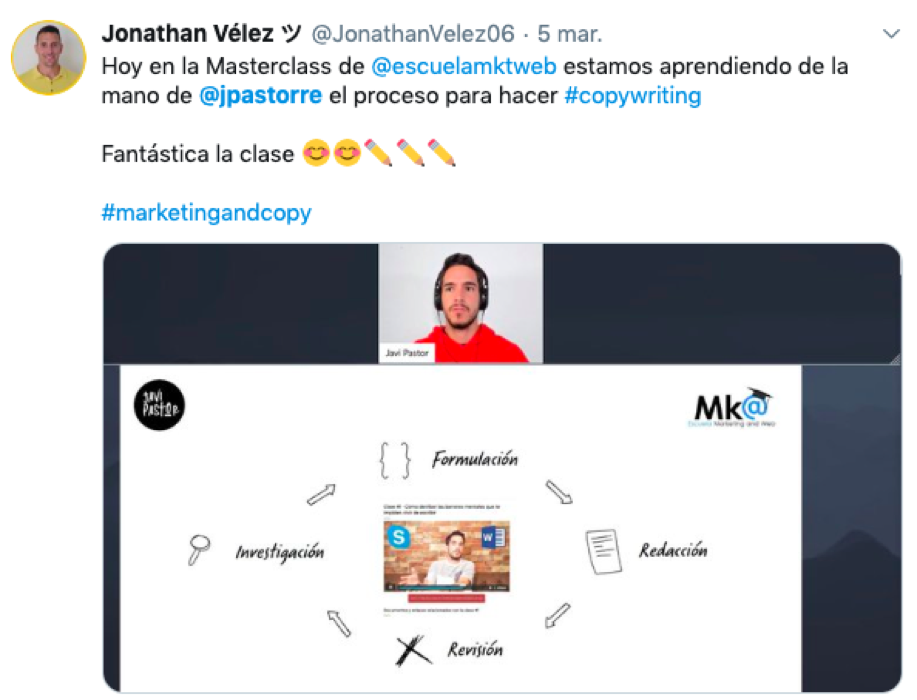
Task: Click the Word icon in center video
Action: pyautogui.click(x=492, y=537)
